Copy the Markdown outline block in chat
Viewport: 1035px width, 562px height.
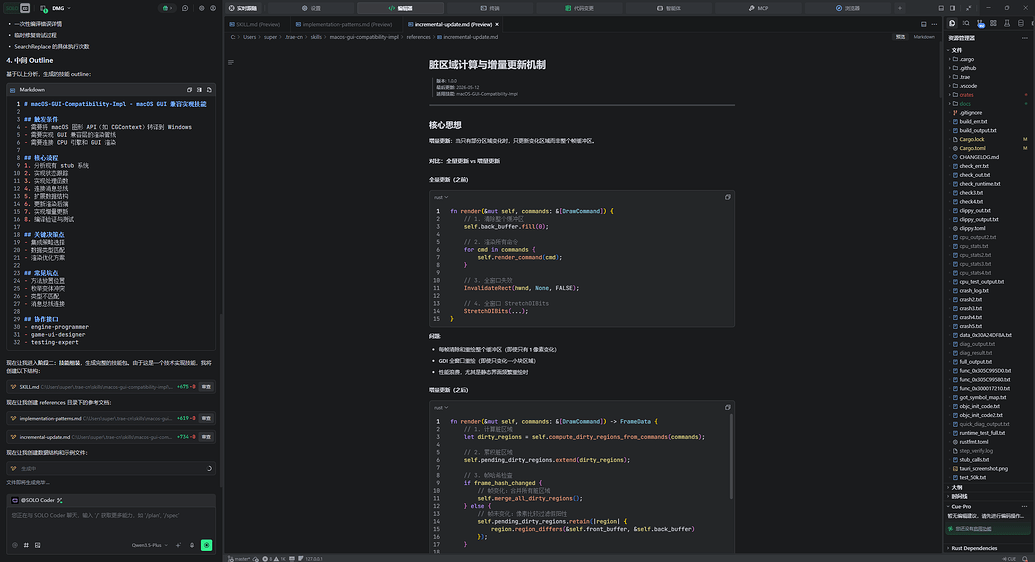[189, 90]
